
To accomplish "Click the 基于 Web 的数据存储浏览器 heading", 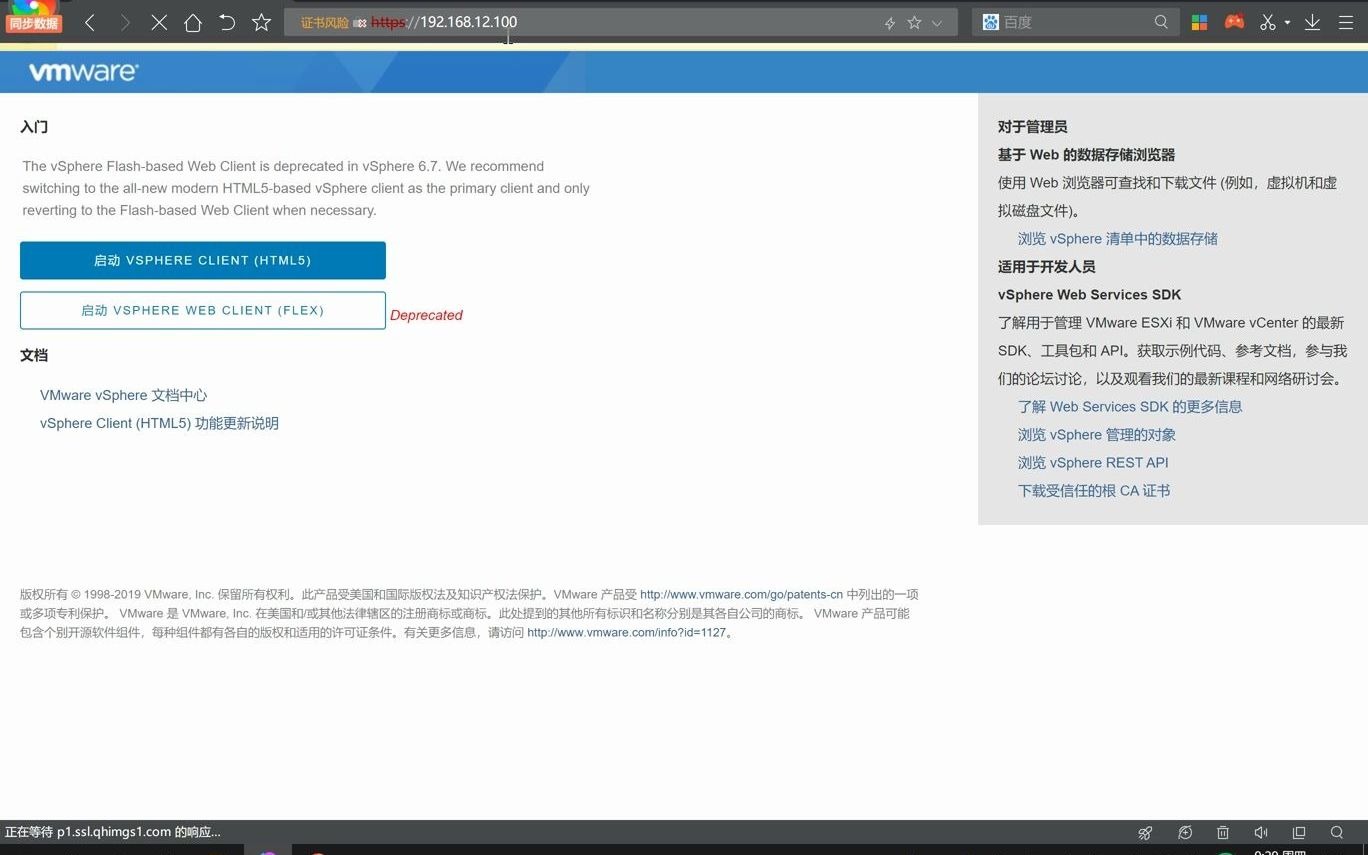I will point(1087,155).
